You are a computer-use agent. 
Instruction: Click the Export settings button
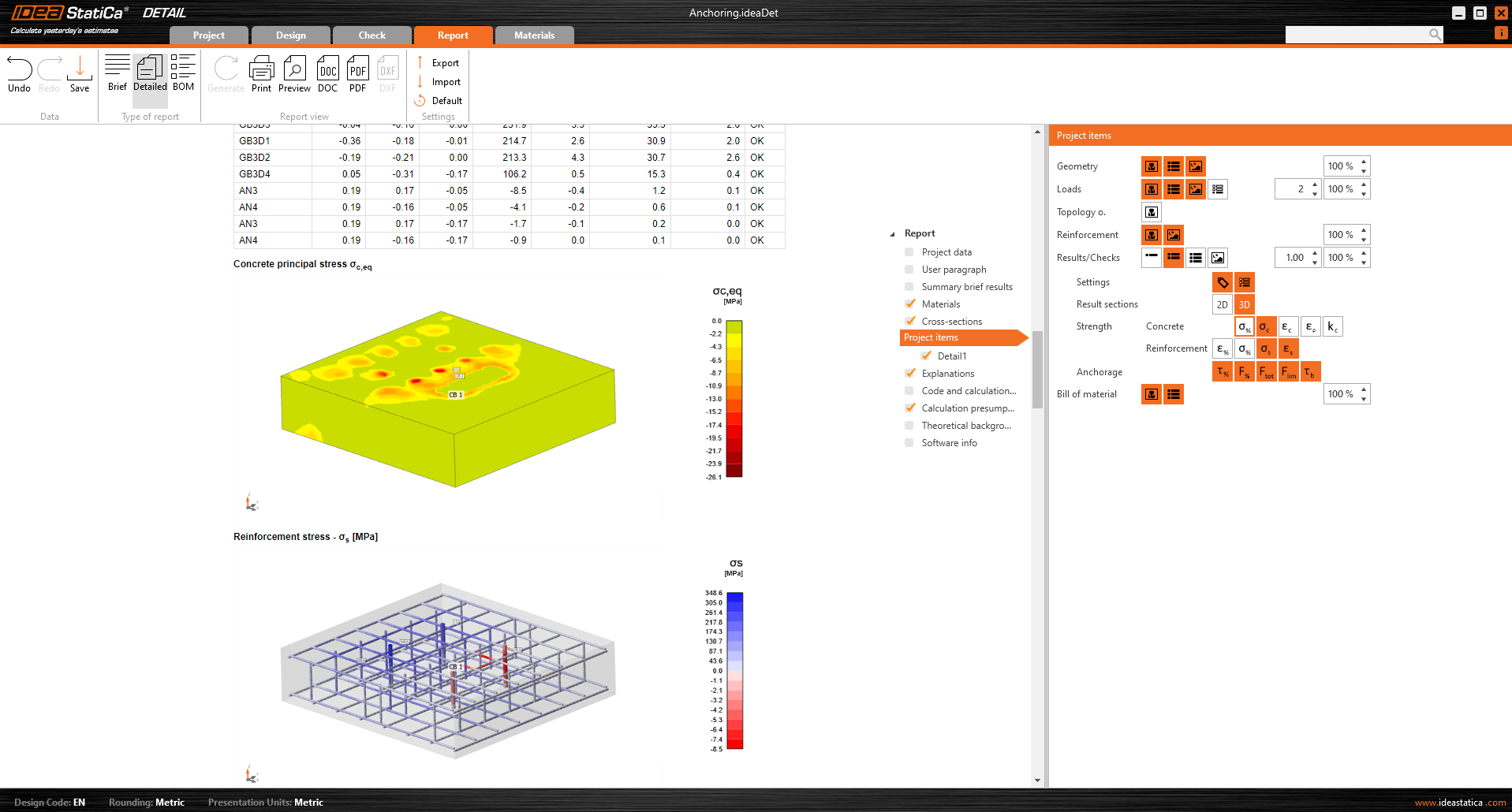pos(438,63)
